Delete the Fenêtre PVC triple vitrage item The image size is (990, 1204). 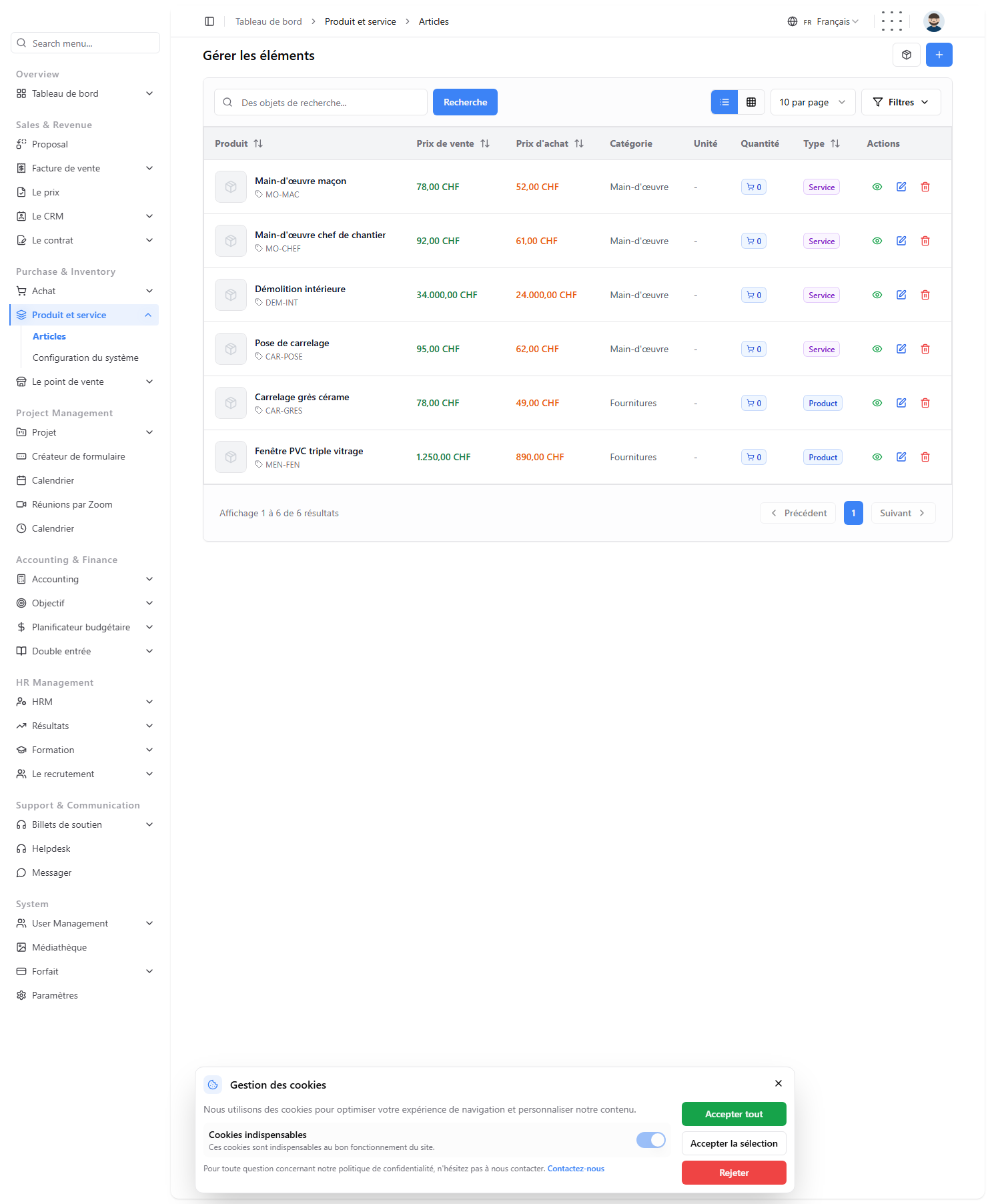925,457
